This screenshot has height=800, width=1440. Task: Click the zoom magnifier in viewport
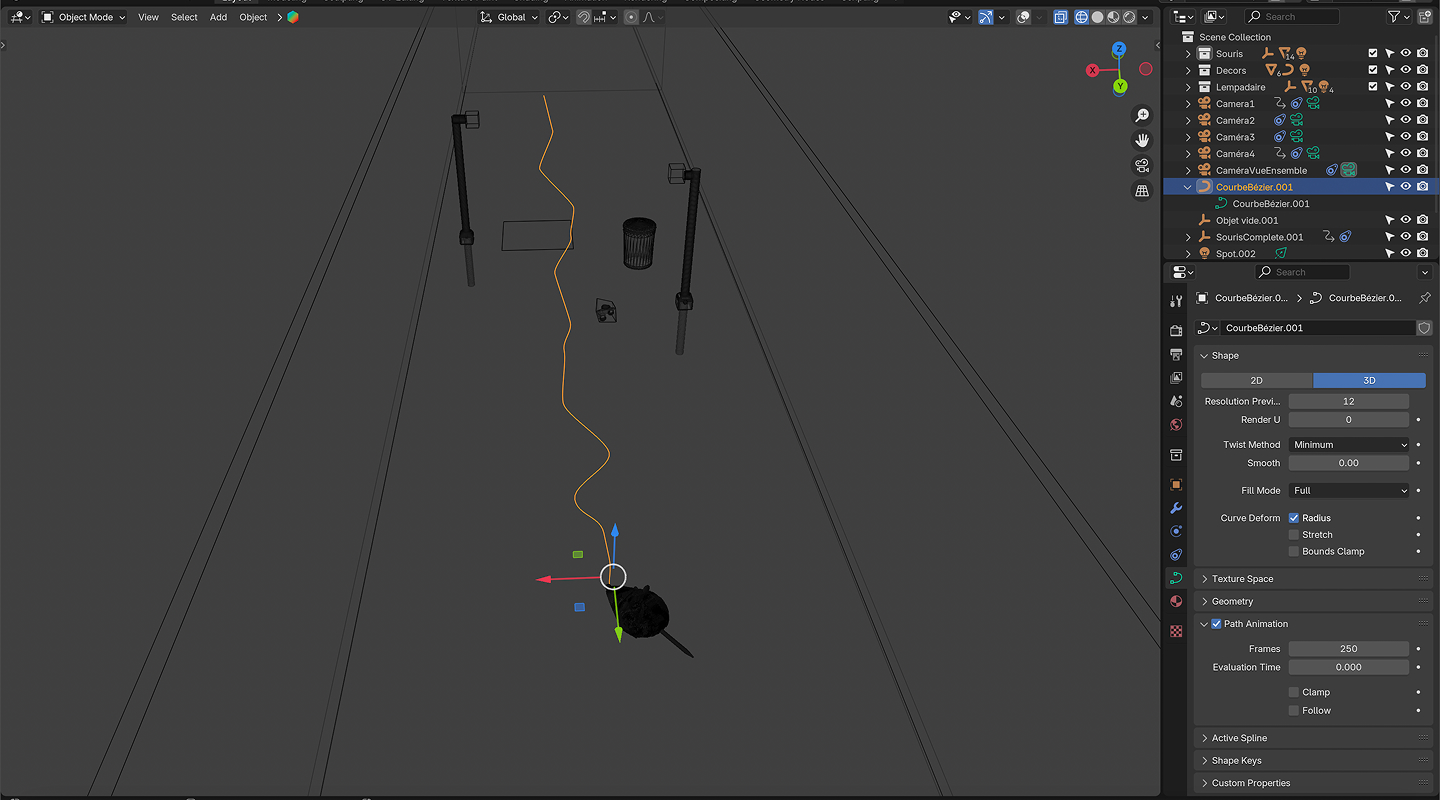pos(1142,116)
